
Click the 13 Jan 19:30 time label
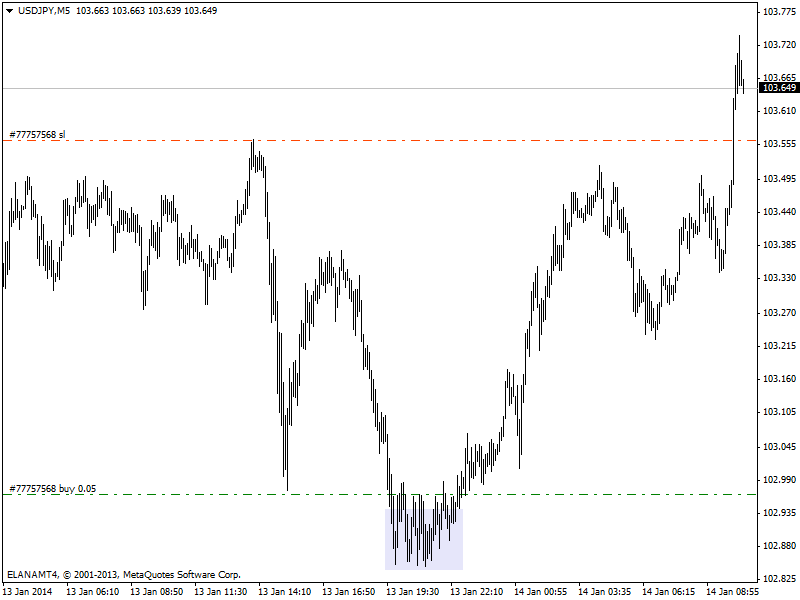point(413,592)
